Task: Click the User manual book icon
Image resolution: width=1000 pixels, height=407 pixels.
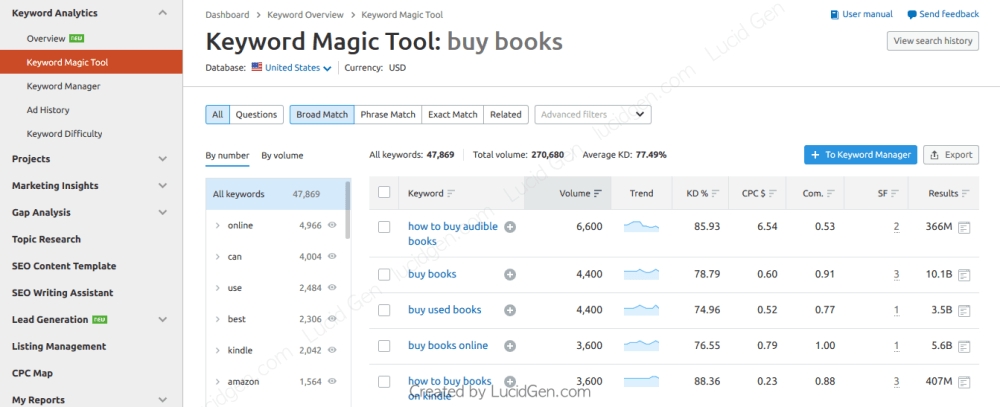Action: [835, 15]
